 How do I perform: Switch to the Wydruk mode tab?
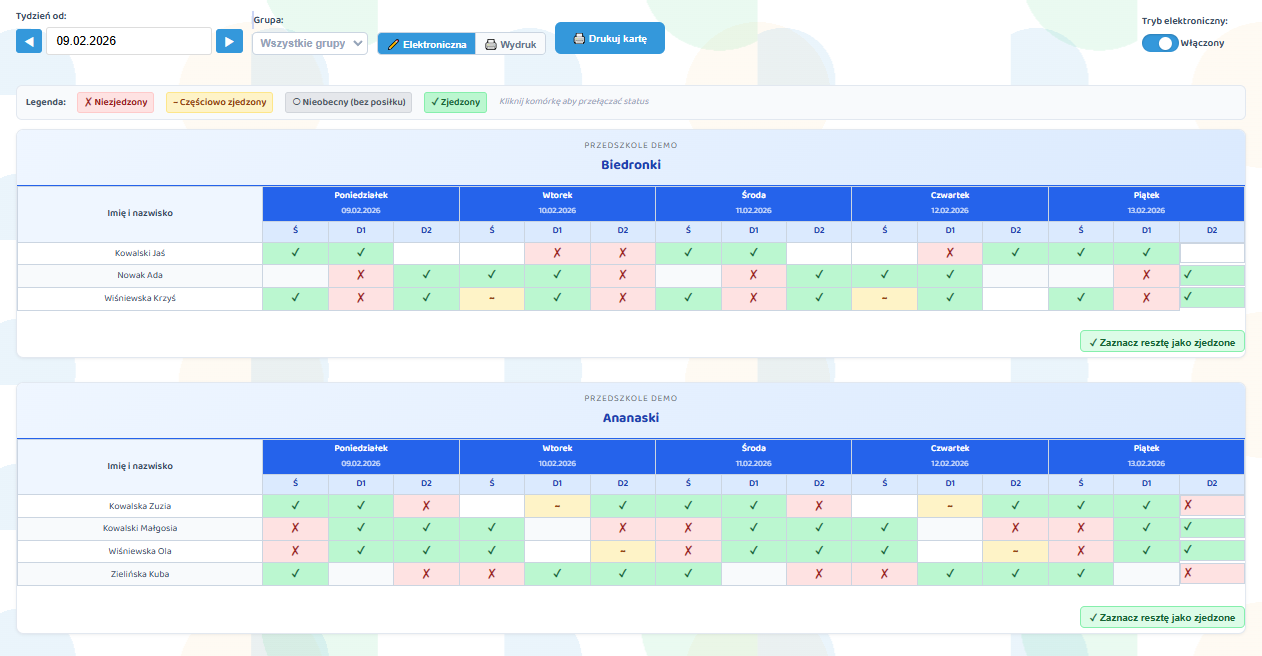pyautogui.click(x=510, y=45)
